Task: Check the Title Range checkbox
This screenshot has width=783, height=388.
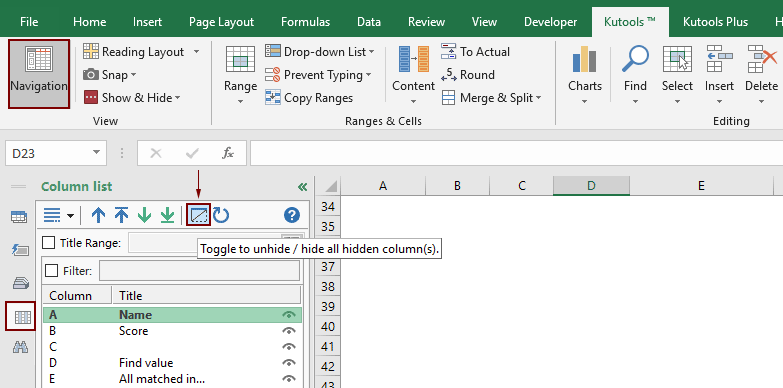Action: tap(48, 243)
